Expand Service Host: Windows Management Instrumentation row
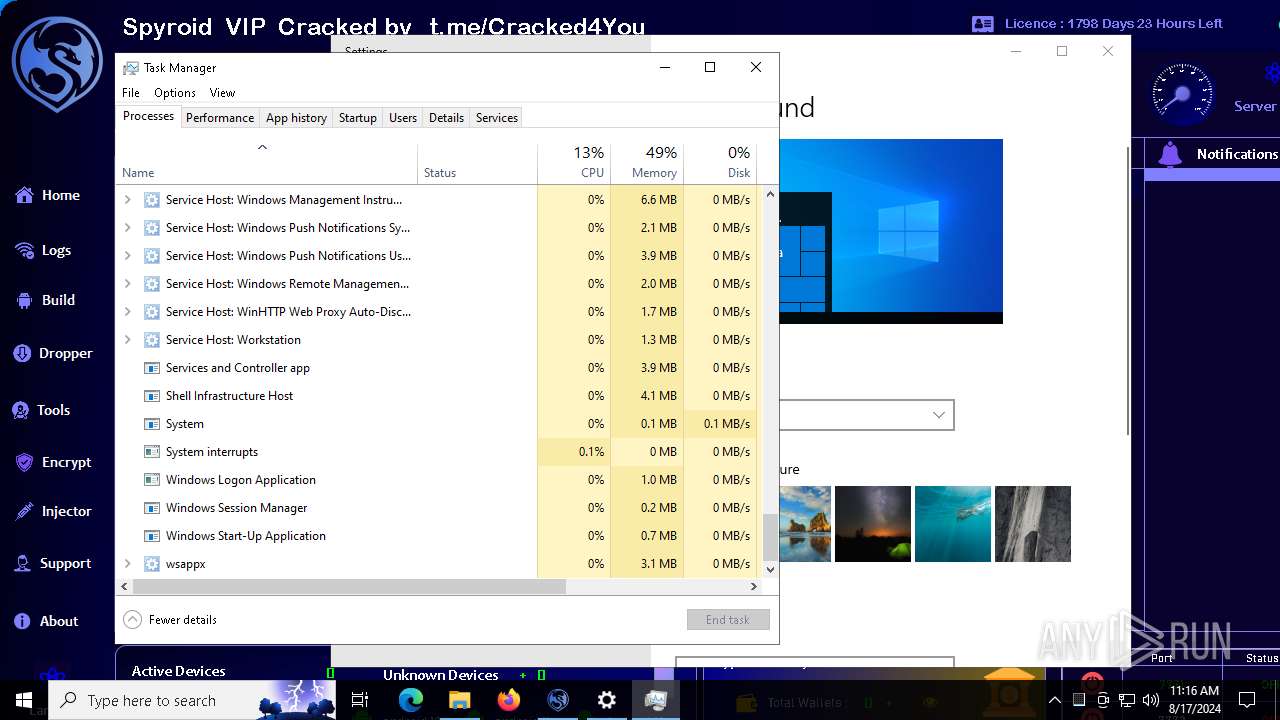Image resolution: width=1280 pixels, height=720 pixels. (127, 200)
